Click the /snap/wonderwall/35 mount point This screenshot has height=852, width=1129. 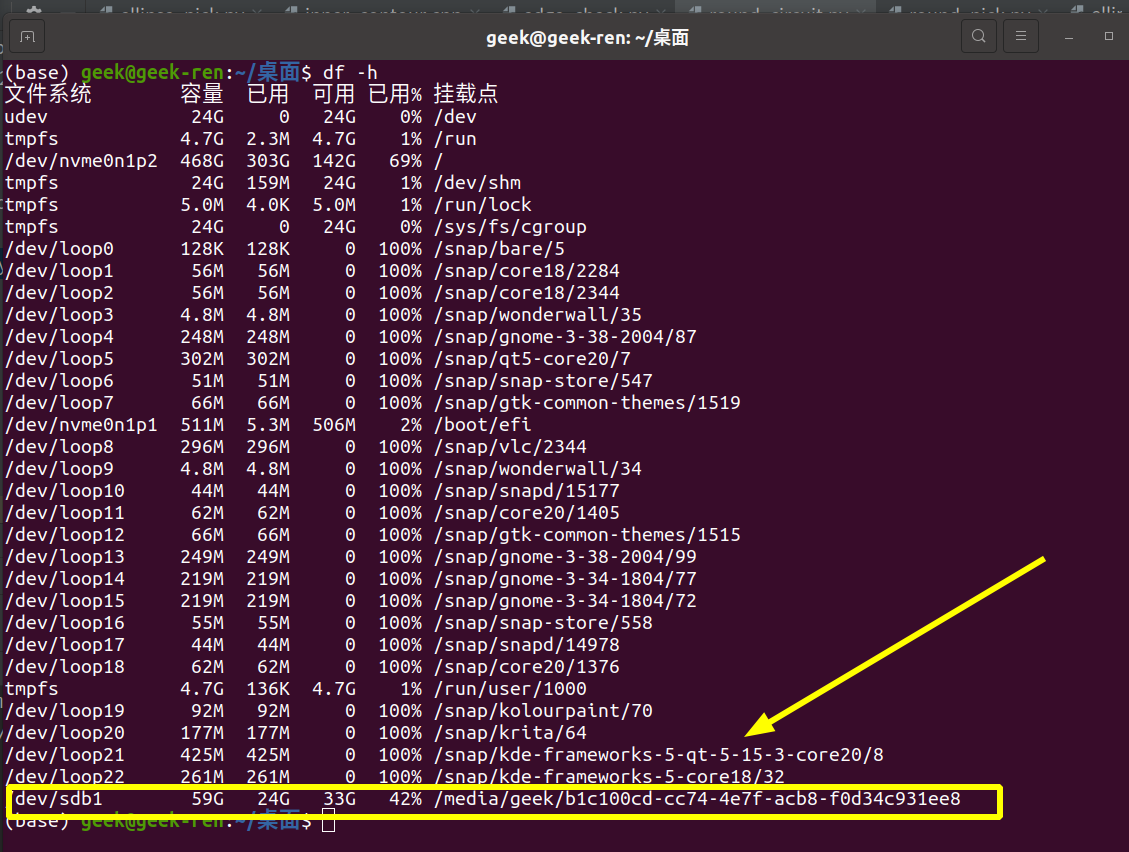coord(538,315)
